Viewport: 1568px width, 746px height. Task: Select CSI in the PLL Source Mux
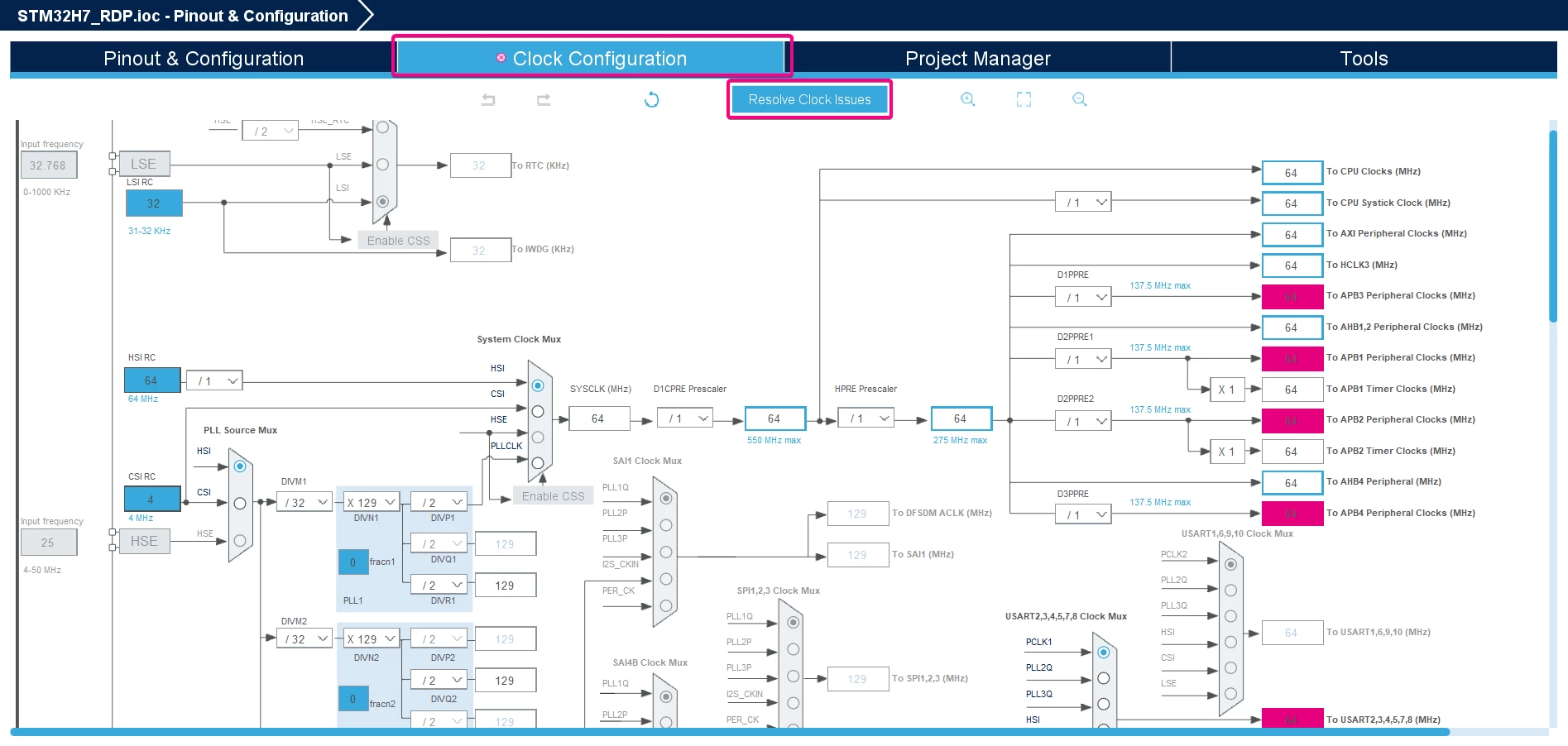coord(240,503)
